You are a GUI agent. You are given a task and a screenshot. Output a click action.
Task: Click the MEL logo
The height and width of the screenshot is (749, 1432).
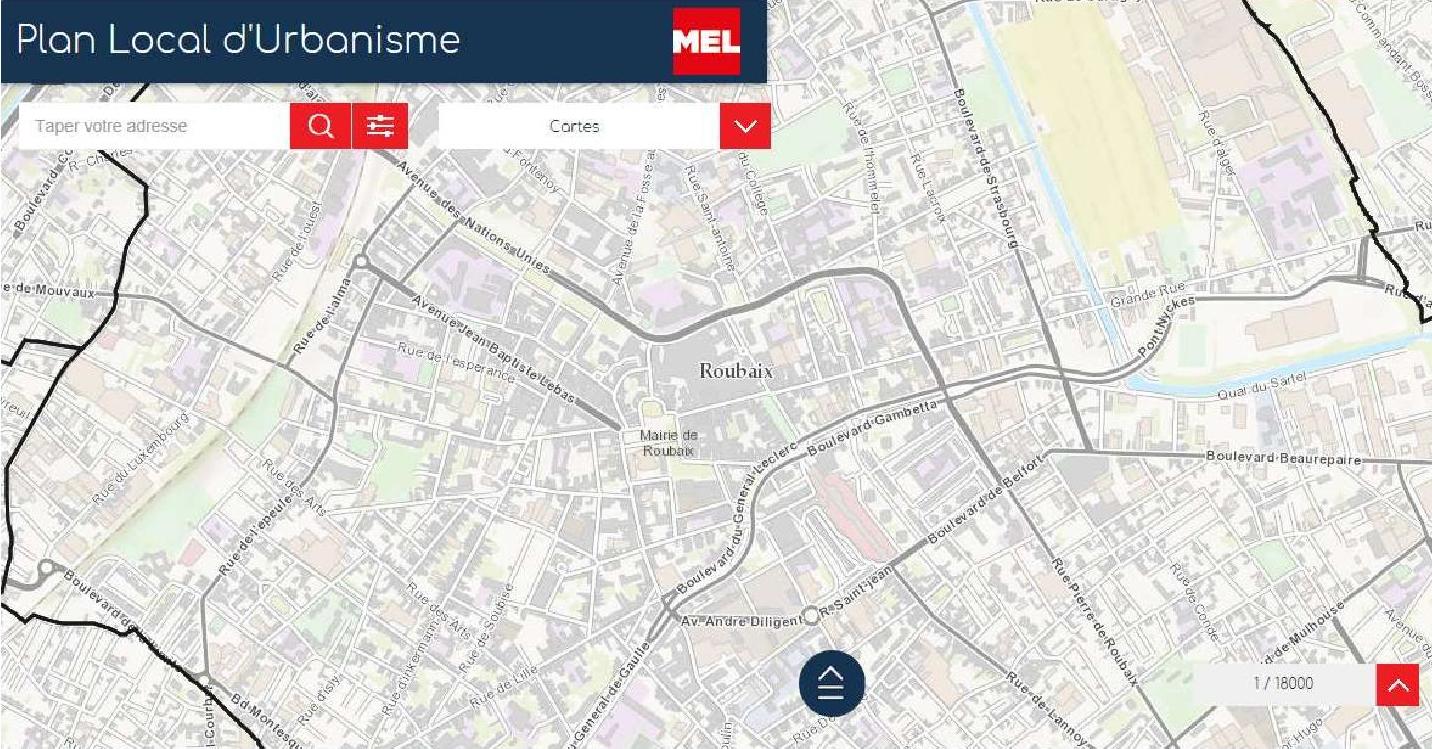(706, 41)
